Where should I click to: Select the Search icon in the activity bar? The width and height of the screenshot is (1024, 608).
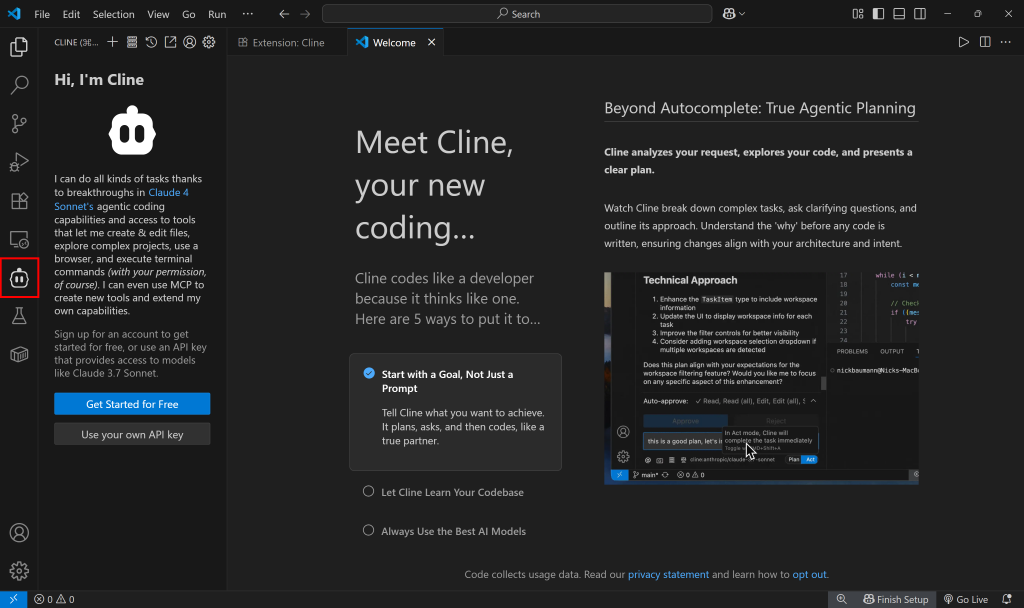click(20, 84)
